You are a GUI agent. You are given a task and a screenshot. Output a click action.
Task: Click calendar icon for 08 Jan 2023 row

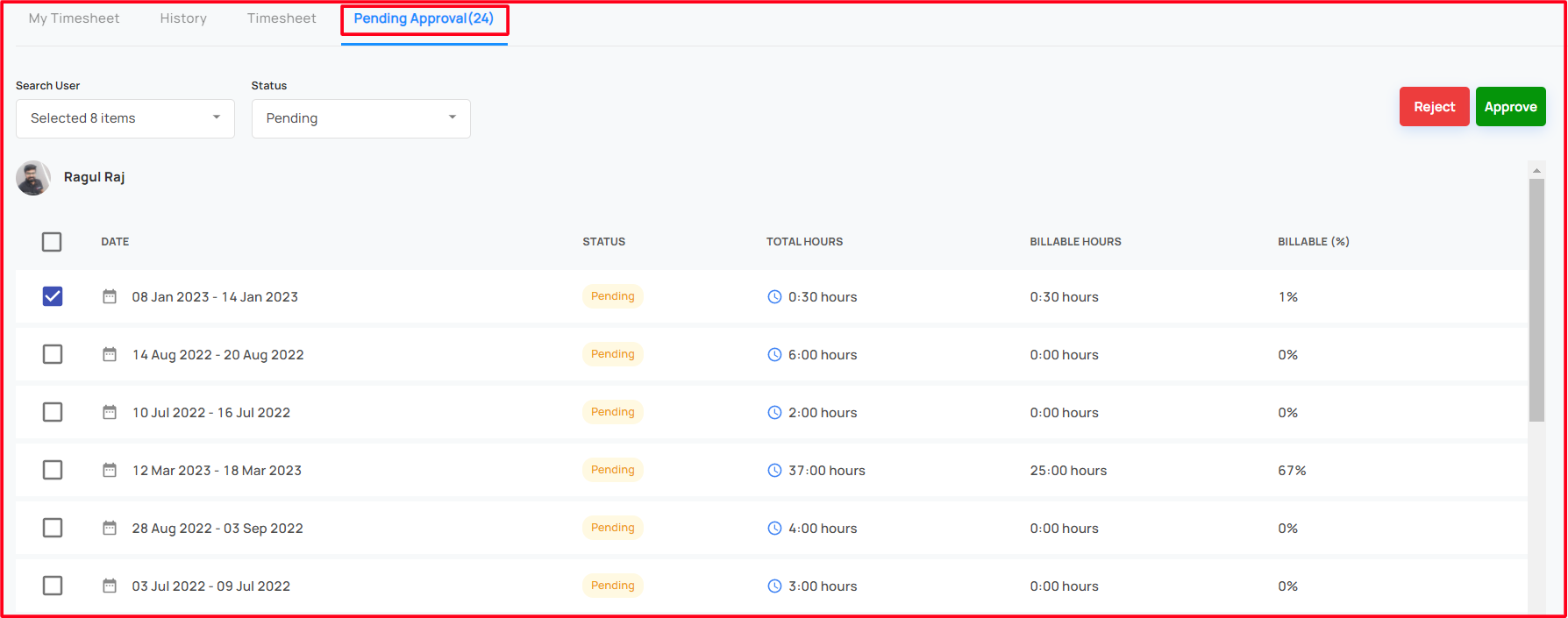pos(110,296)
